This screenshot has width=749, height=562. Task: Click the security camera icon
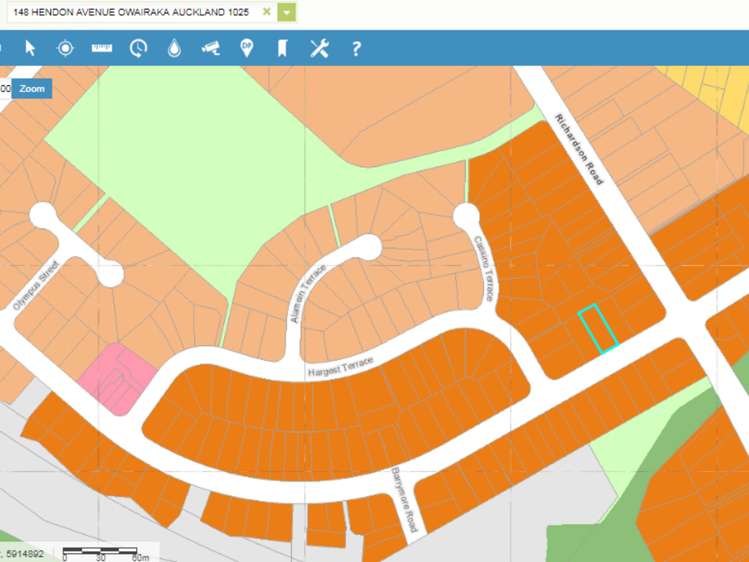(x=210, y=48)
